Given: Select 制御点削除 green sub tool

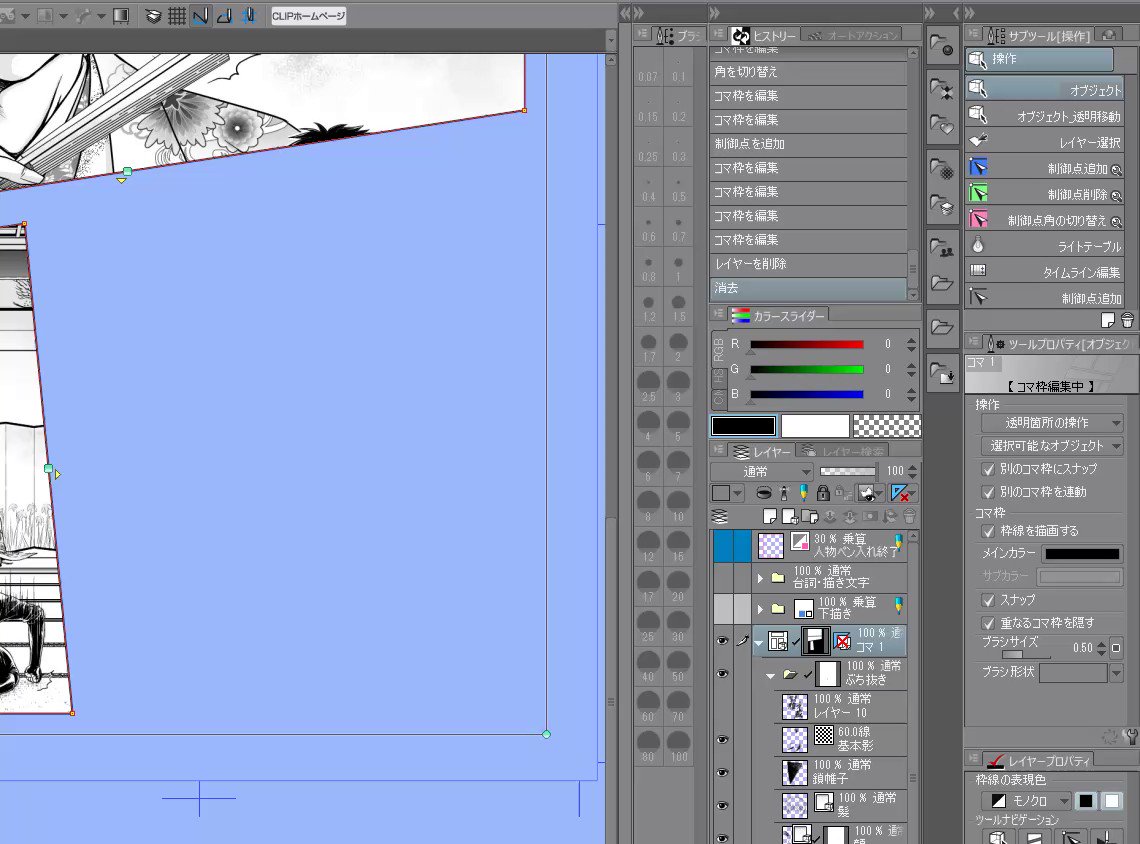Looking at the screenshot, I should (1045, 194).
